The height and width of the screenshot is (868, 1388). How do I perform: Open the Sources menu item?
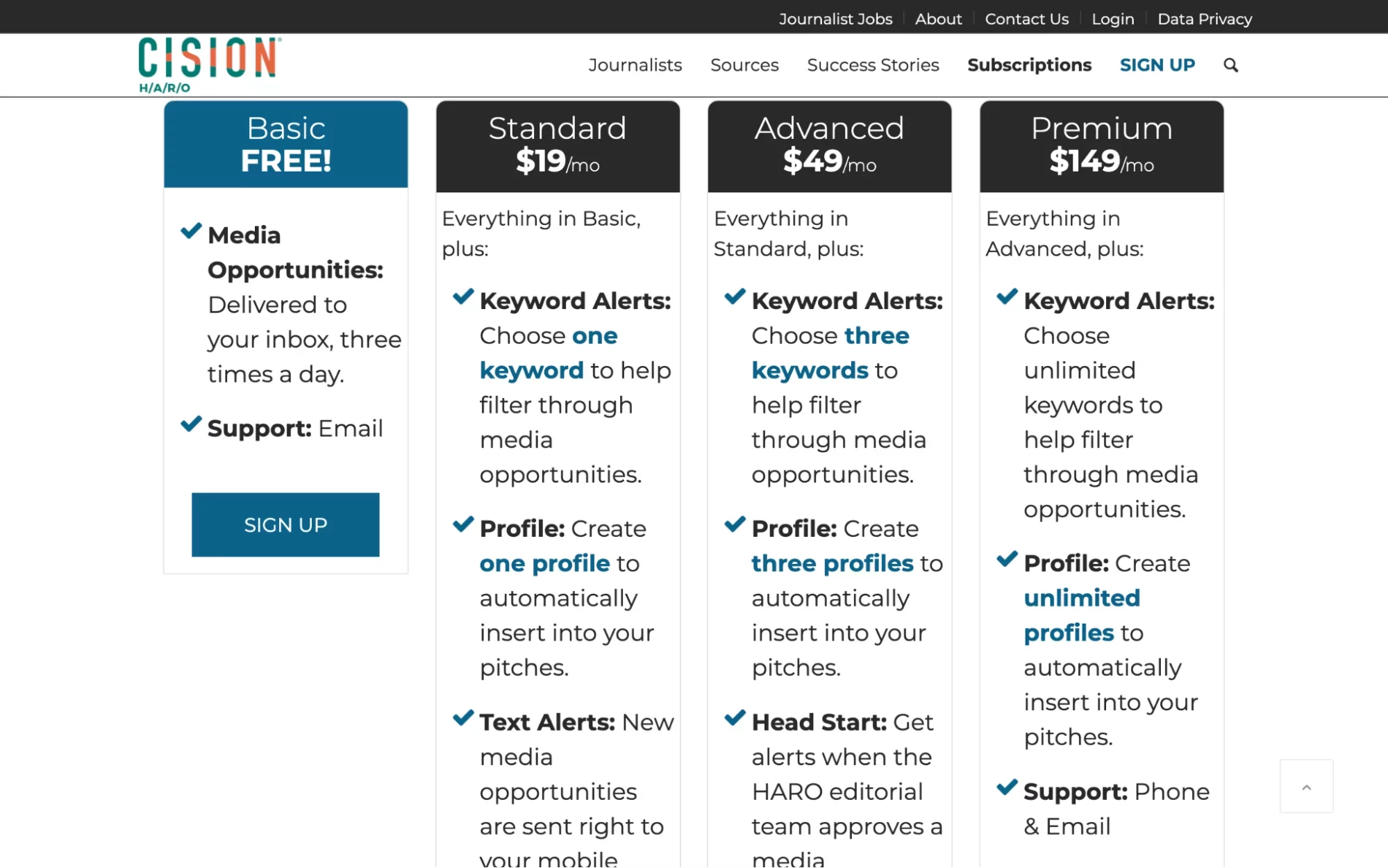click(744, 65)
